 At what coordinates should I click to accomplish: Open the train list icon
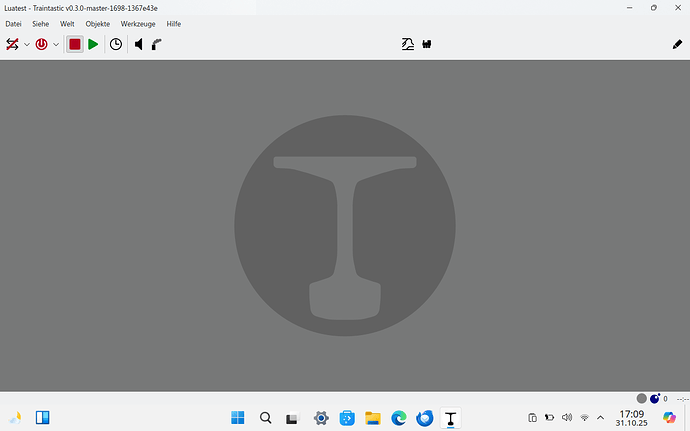coord(426,45)
